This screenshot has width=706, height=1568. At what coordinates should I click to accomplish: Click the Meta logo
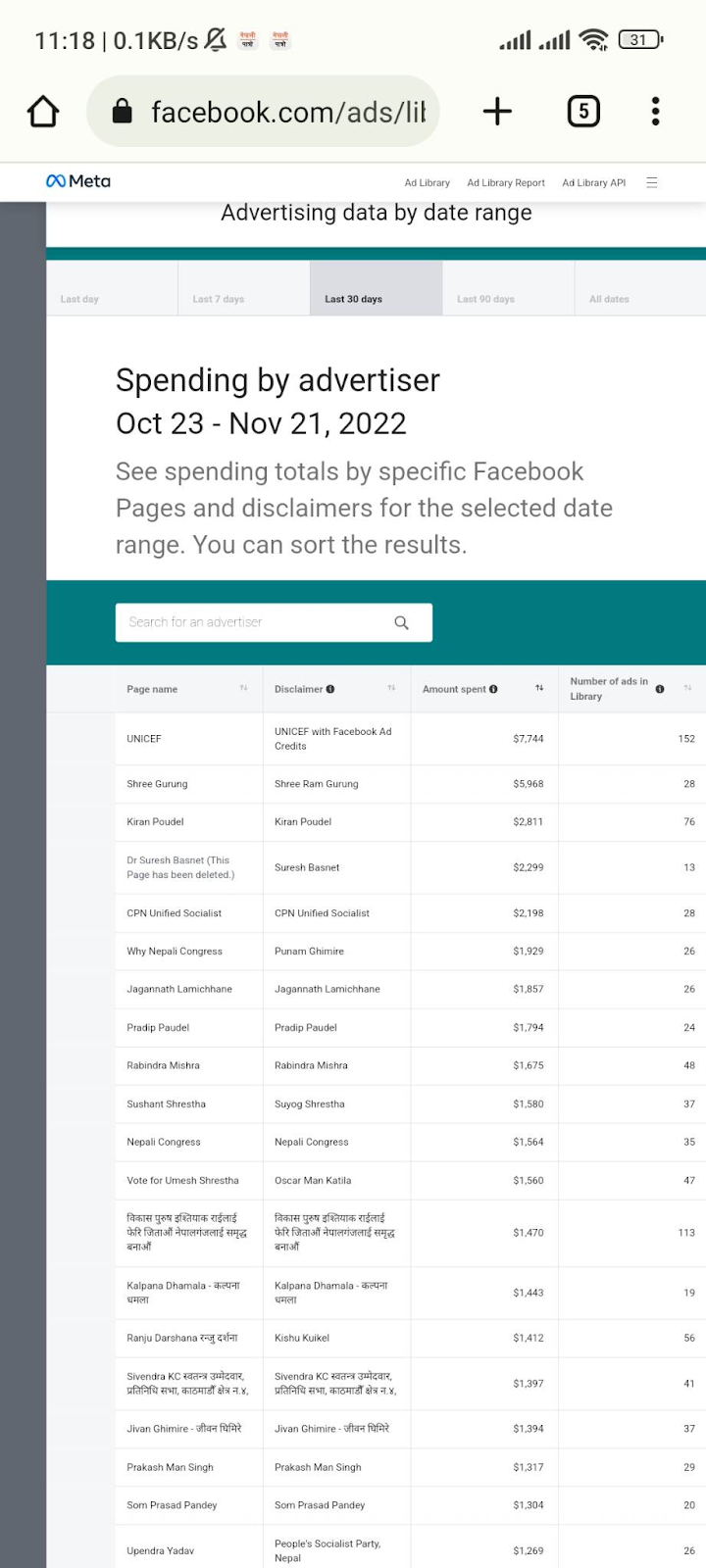[x=78, y=181]
